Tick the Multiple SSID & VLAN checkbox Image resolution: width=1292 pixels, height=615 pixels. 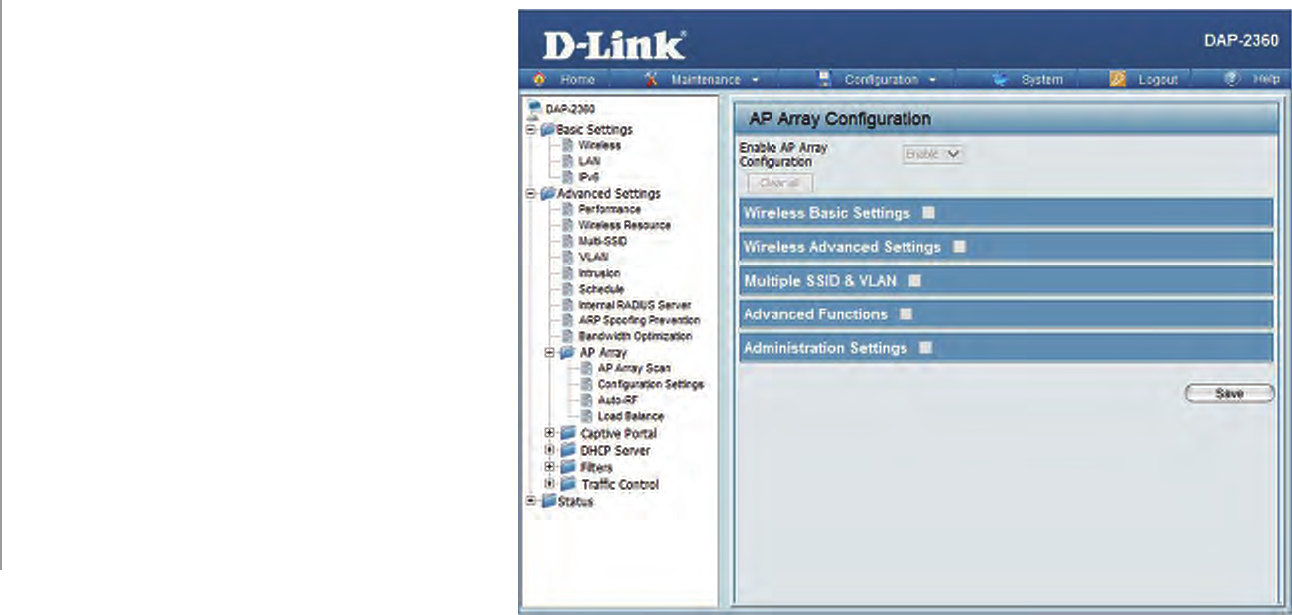click(x=914, y=281)
